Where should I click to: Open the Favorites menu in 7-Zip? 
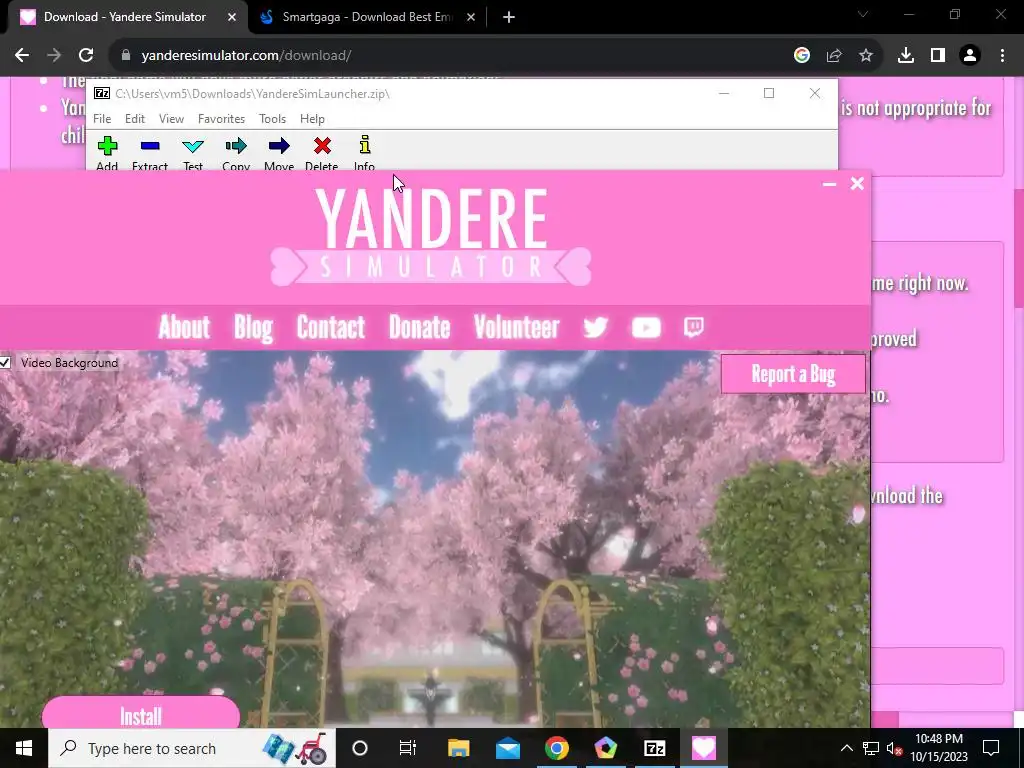221,119
